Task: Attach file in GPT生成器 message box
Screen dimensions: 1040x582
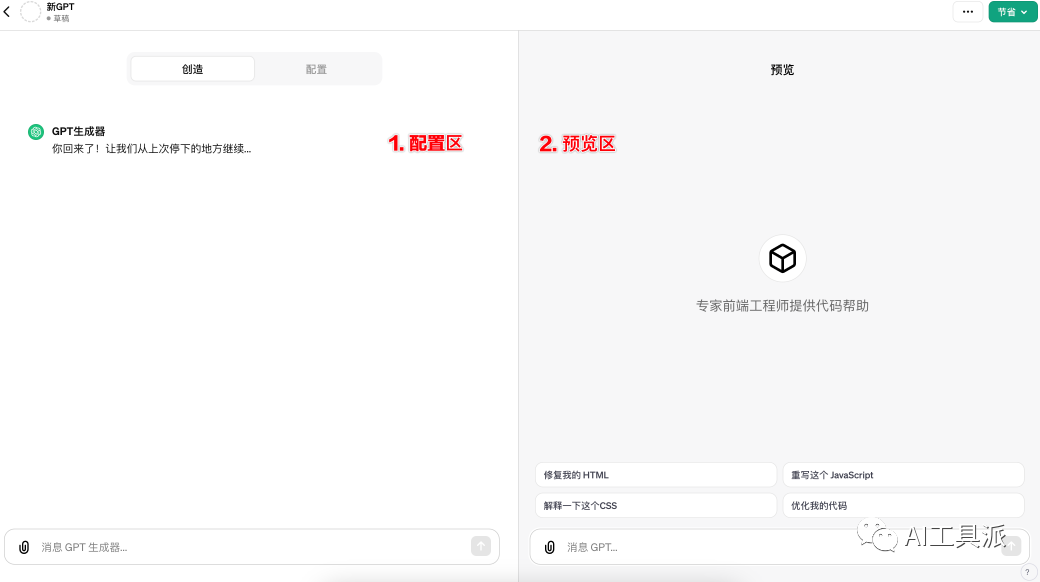Action: [x=24, y=547]
